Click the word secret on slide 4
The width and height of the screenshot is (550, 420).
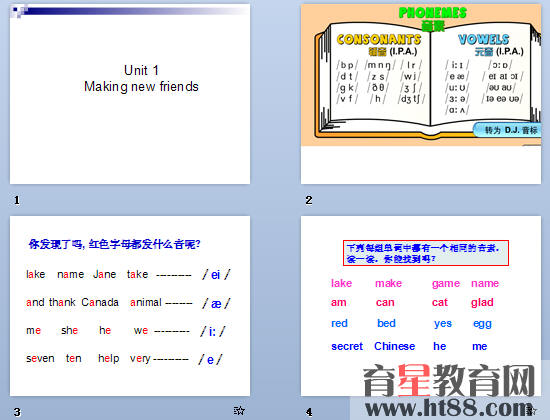[x=347, y=346]
